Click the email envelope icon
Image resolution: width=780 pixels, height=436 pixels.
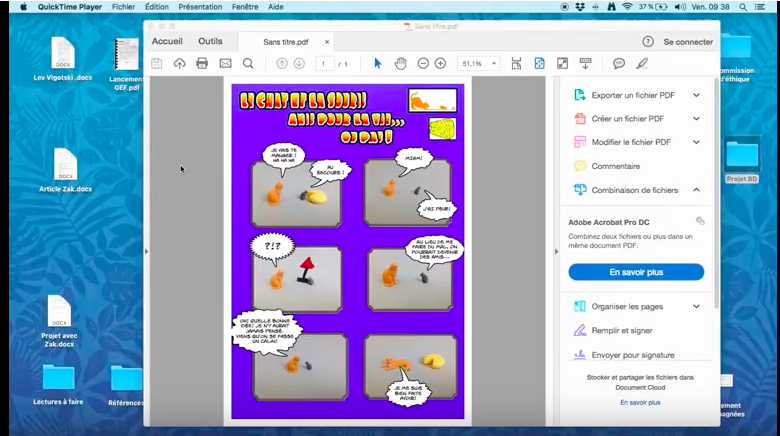click(225, 63)
